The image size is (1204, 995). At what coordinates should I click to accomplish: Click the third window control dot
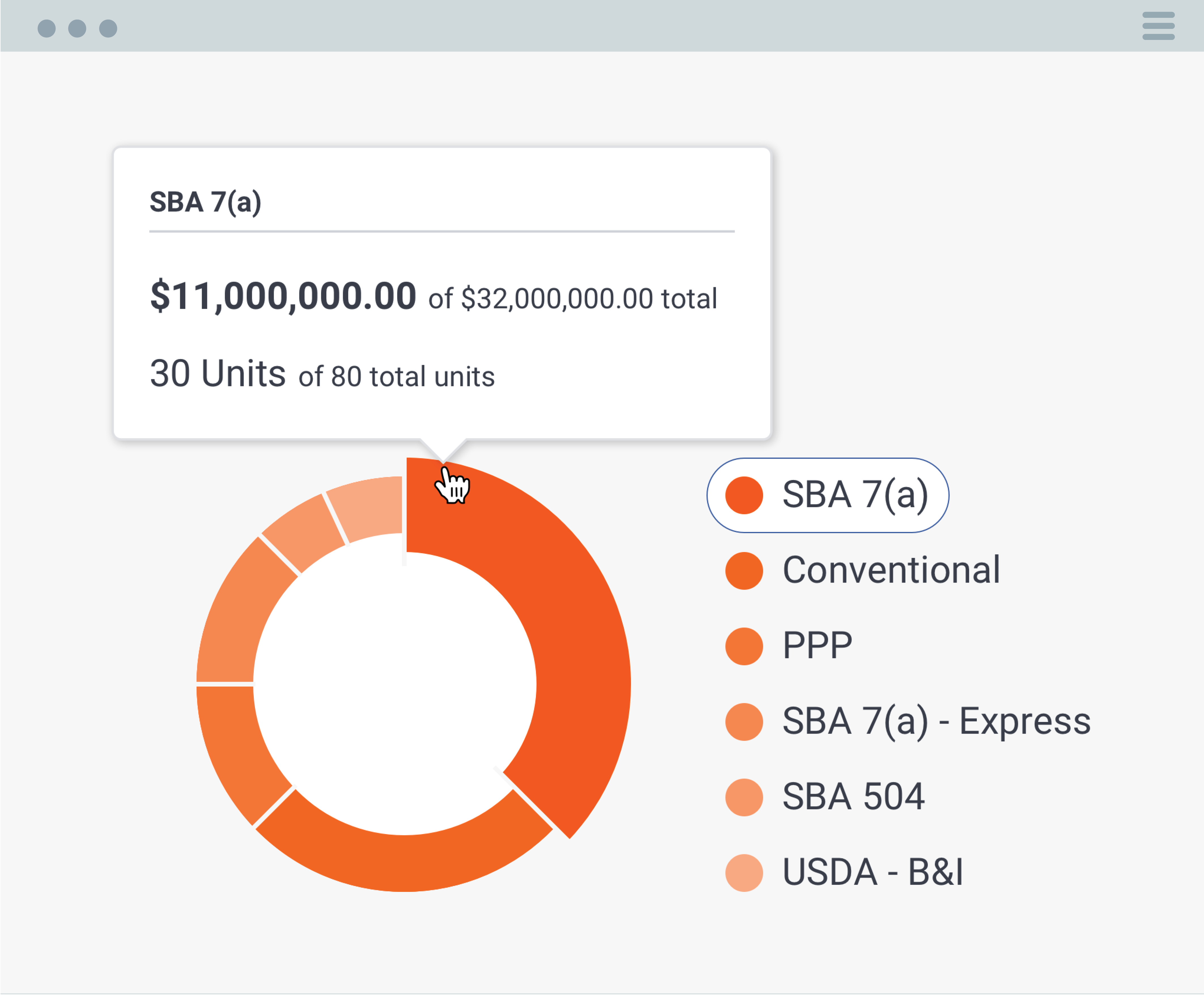coord(108,28)
